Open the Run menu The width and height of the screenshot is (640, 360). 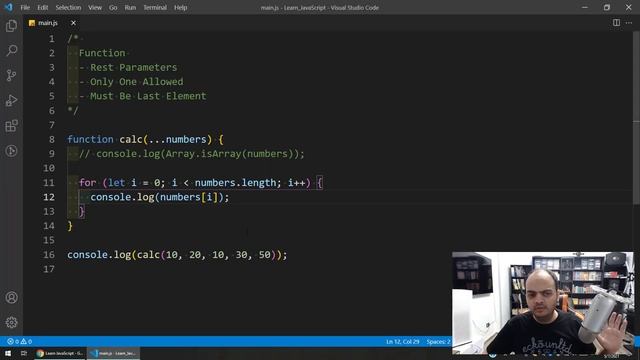click(x=130, y=7)
